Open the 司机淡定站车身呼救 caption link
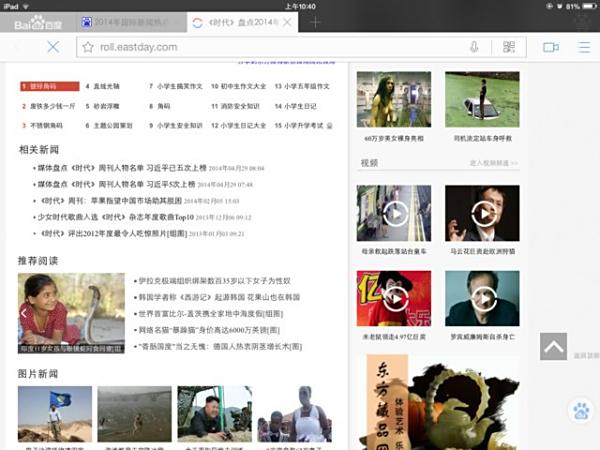600x450 pixels. tap(483, 139)
